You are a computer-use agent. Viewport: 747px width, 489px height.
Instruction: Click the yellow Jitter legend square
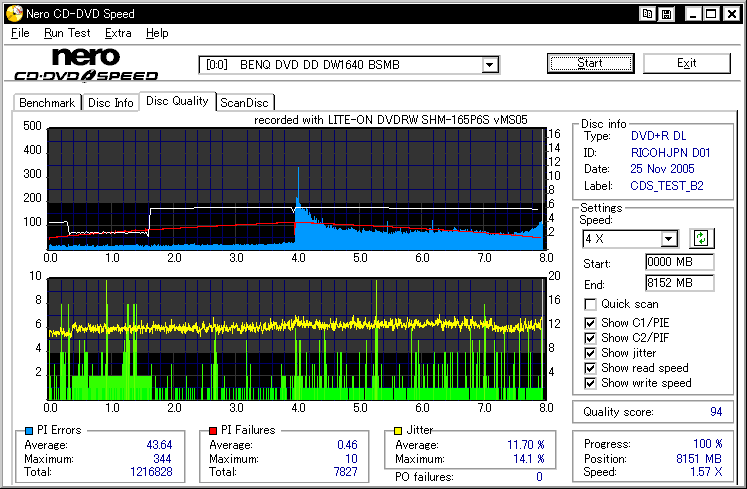coord(399,430)
